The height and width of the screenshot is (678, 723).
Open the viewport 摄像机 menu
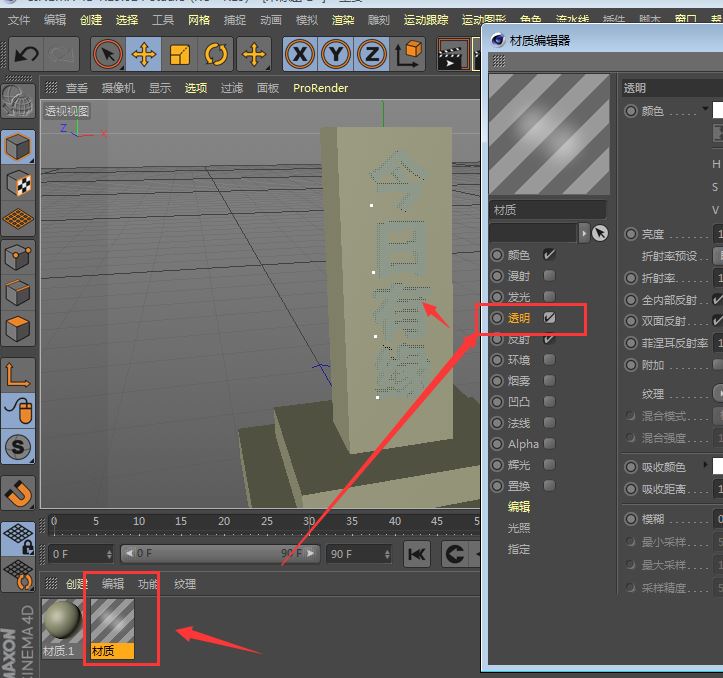pos(118,88)
